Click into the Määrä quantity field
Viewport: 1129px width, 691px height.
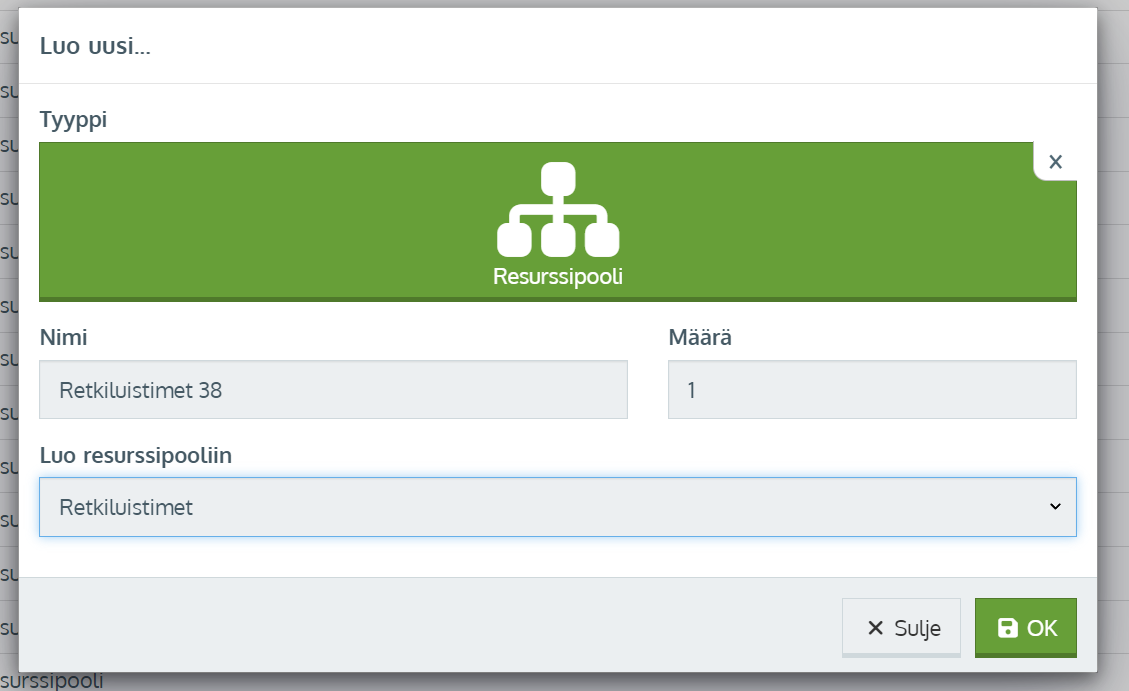871,390
